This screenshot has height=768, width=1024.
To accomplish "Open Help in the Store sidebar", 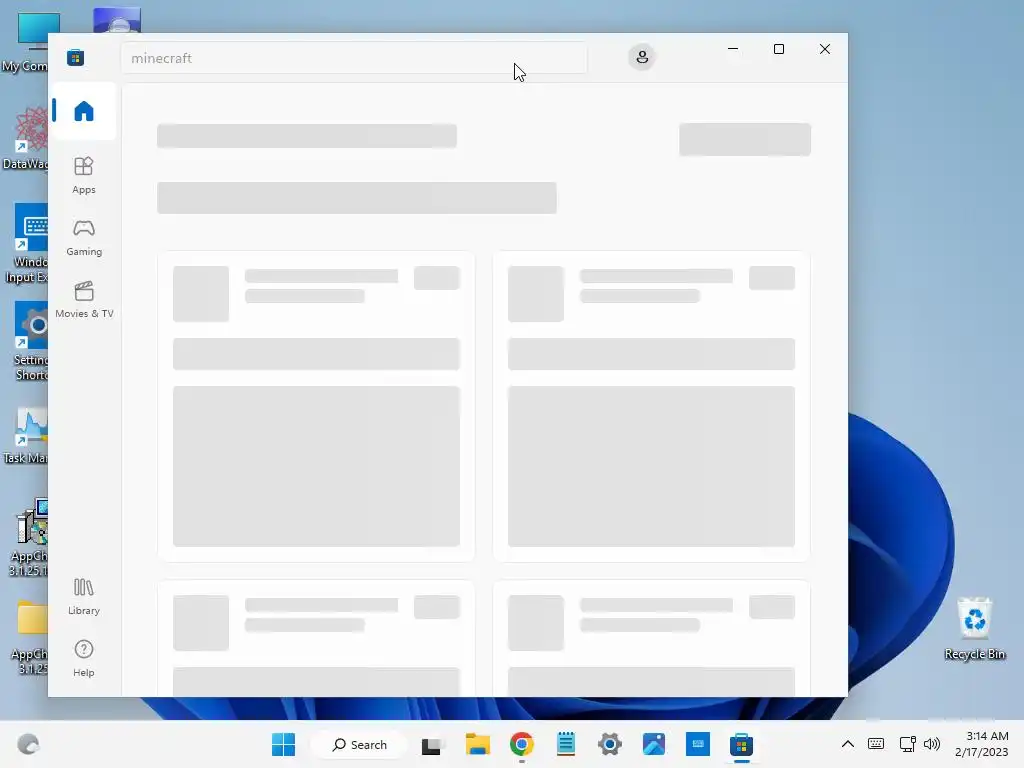I will pos(84,658).
